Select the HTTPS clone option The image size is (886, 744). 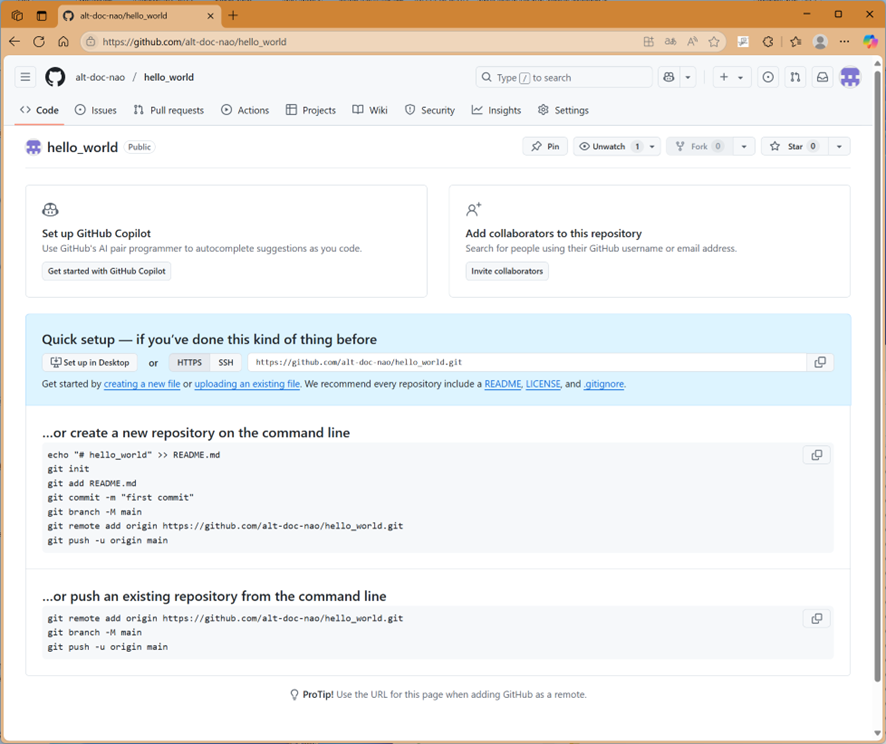click(x=189, y=363)
